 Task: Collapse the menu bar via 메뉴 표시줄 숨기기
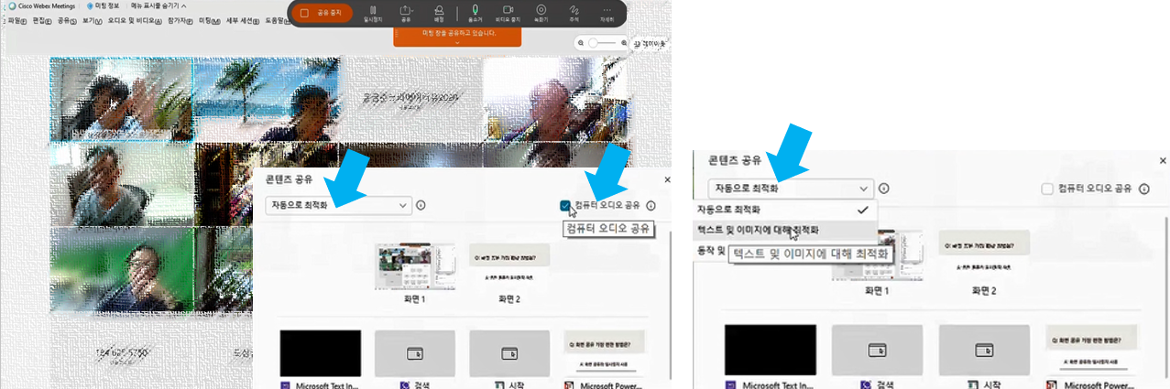point(158,5)
